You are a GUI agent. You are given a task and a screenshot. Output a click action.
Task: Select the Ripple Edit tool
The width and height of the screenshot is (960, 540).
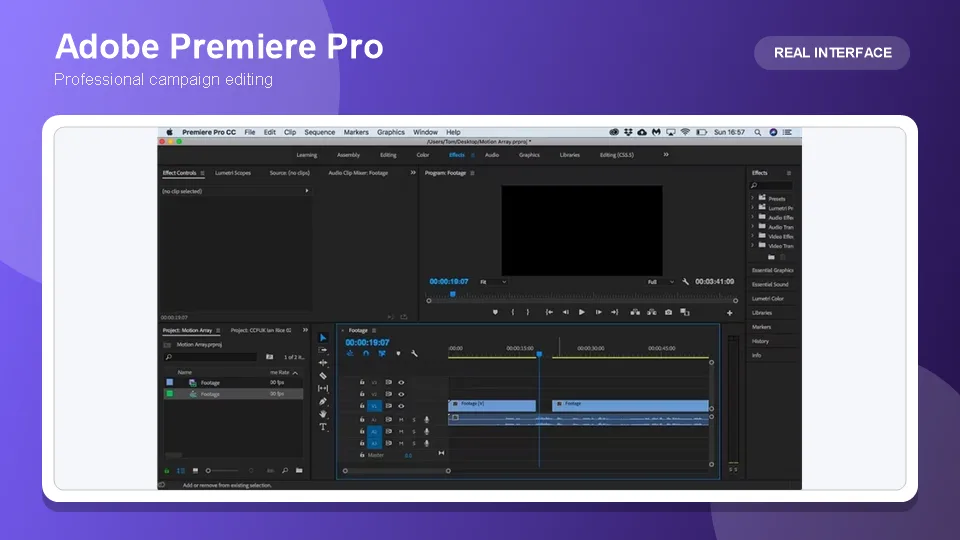point(323,363)
